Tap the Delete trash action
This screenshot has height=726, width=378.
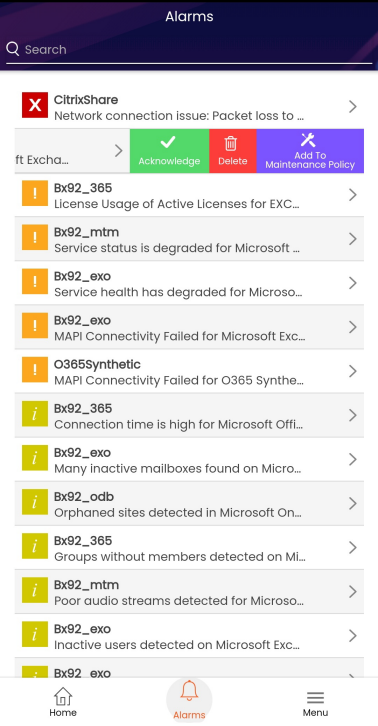(x=233, y=151)
